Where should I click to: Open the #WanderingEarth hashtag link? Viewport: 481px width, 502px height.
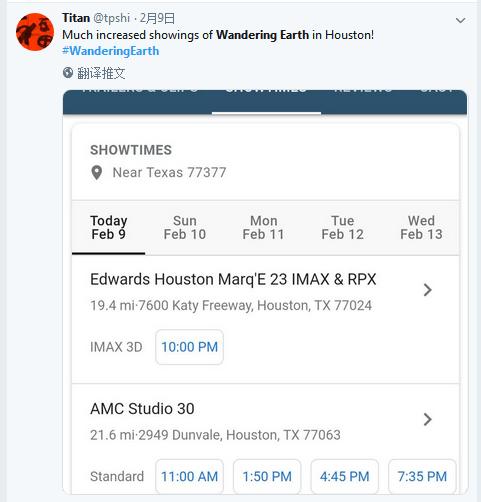(111, 51)
